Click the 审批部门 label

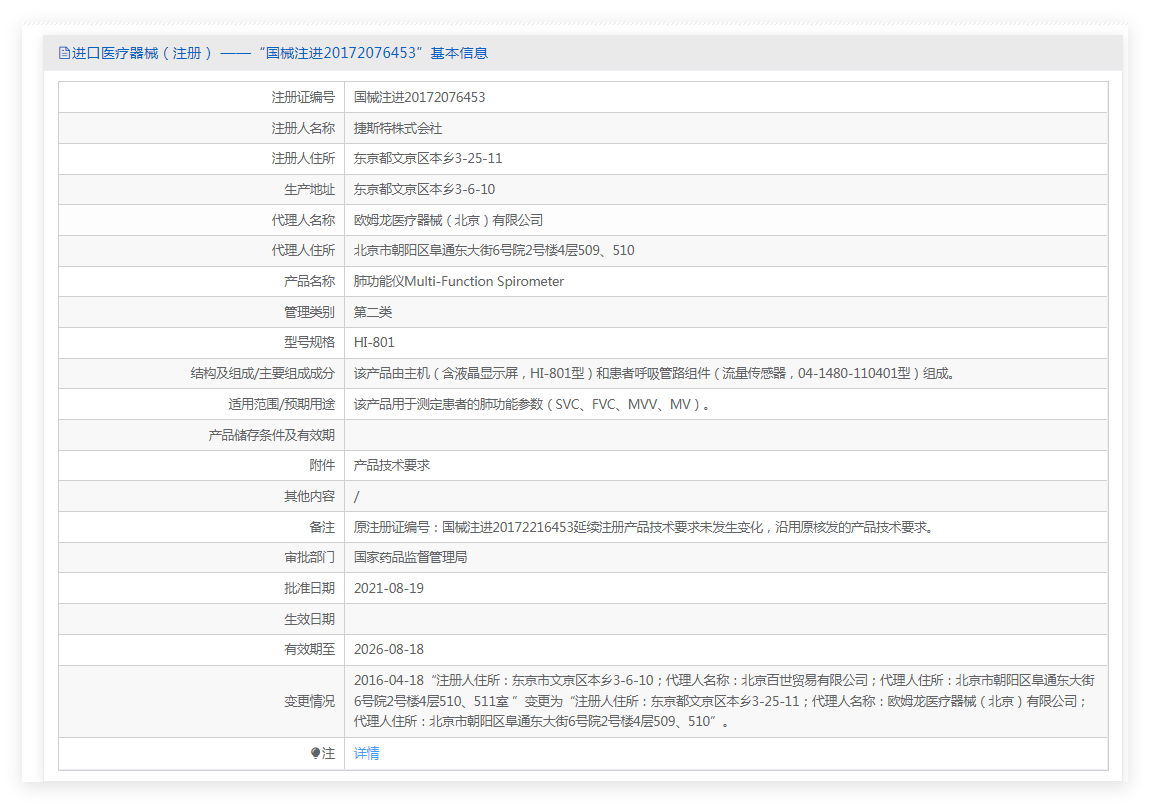(x=310, y=558)
